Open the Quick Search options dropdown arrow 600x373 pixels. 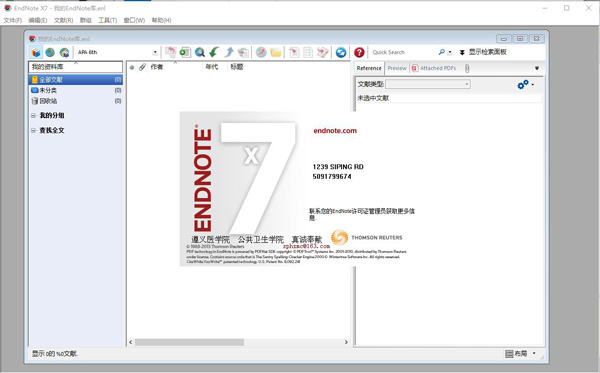coord(450,52)
